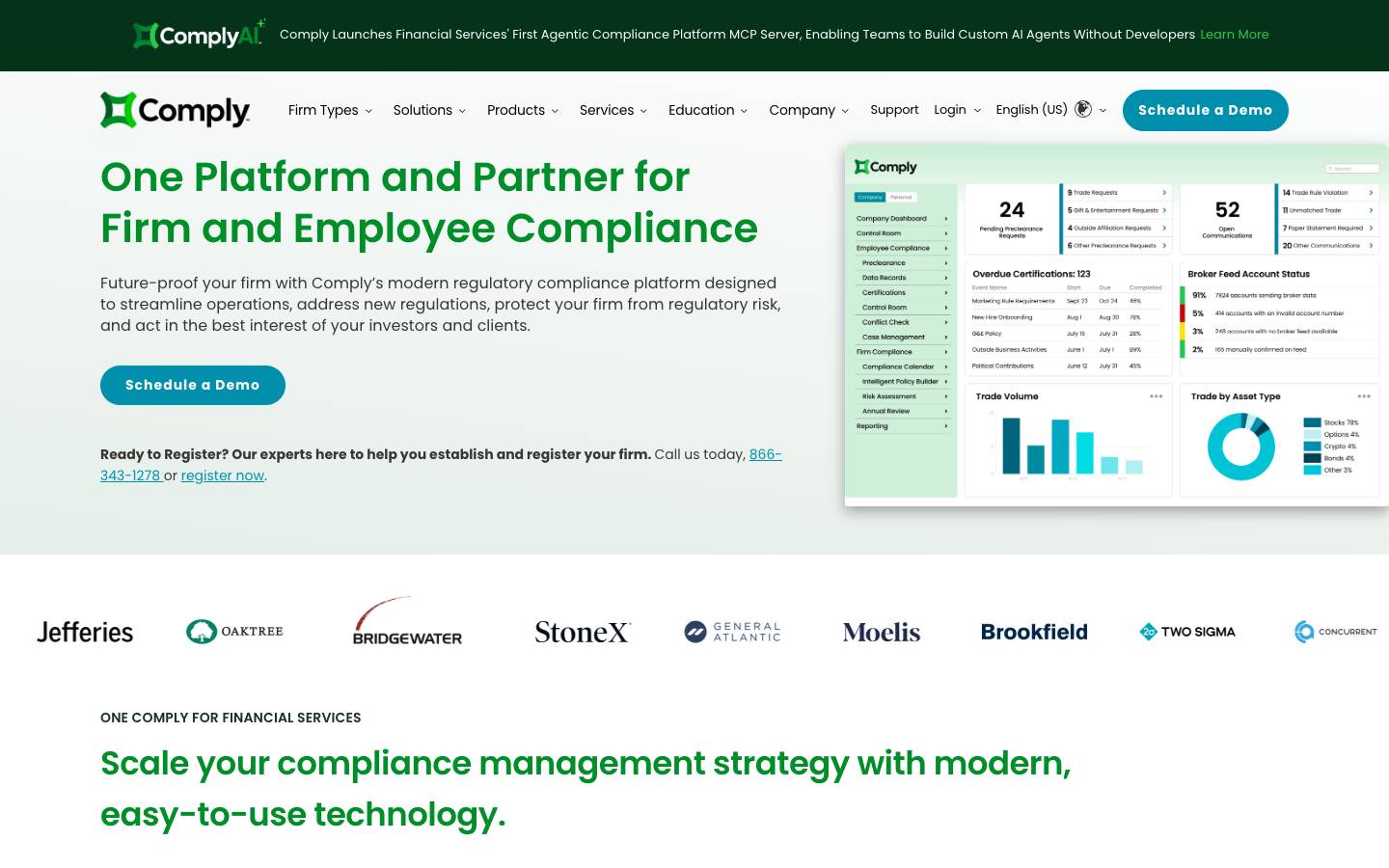Expand the Company dropdown
Viewport: 1389px width, 868px height.
coord(809,110)
